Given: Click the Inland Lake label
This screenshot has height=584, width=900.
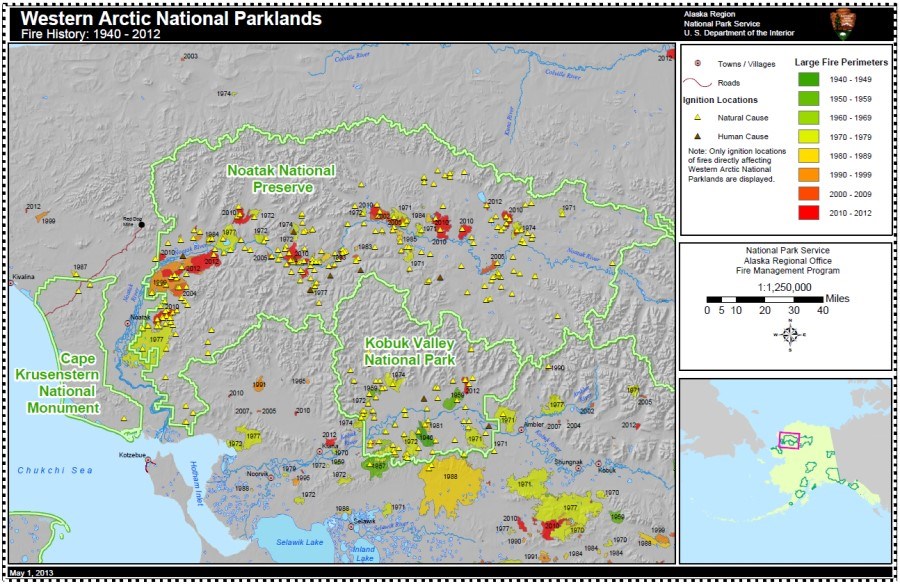Looking at the screenshot, I should coord(364,554).
